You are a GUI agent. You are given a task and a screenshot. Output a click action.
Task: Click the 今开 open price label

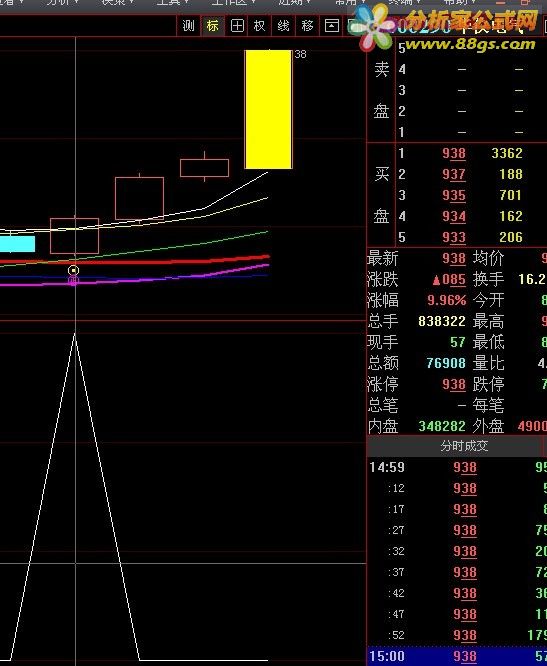click(488, 300)
